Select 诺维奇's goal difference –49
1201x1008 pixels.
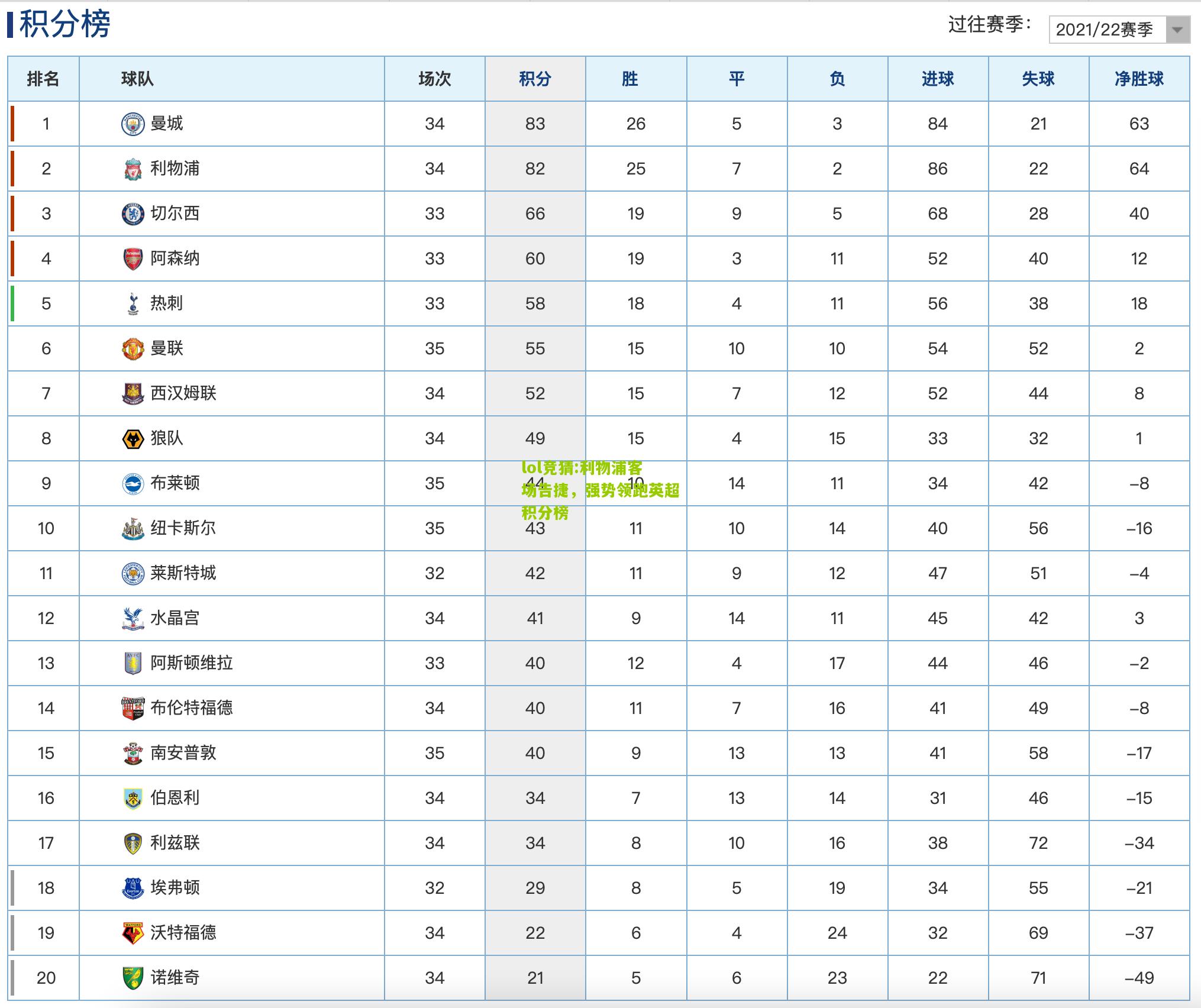[x=1139, y=978]
